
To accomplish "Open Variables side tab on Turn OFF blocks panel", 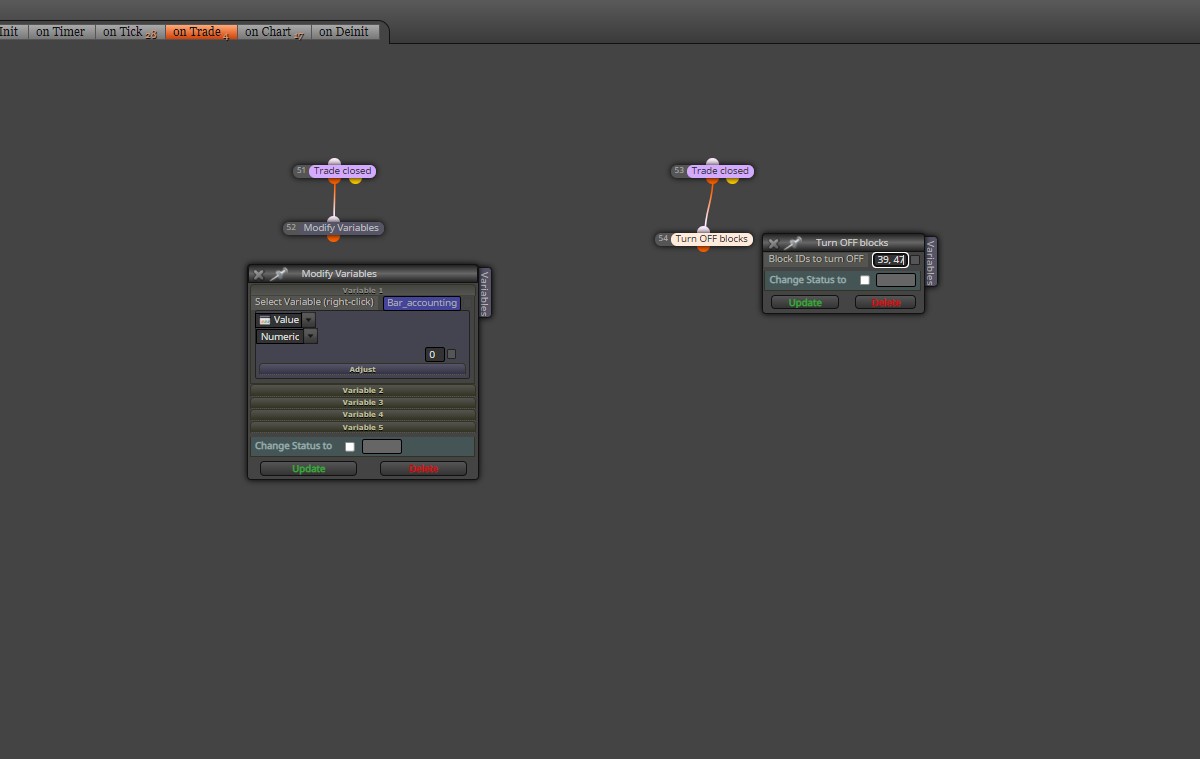I will pos(931,261).
